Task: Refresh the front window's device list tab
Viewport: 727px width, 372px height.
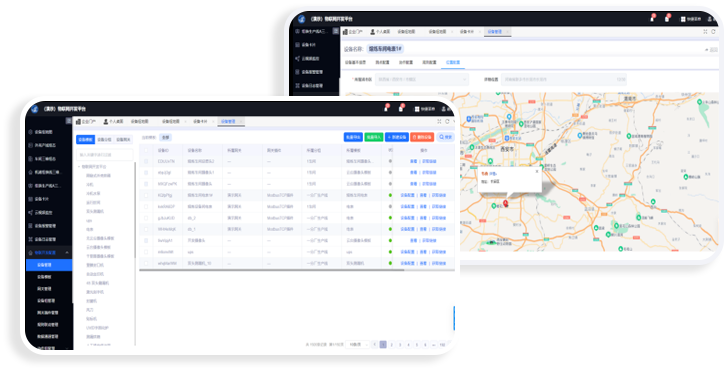Action: 447,121
